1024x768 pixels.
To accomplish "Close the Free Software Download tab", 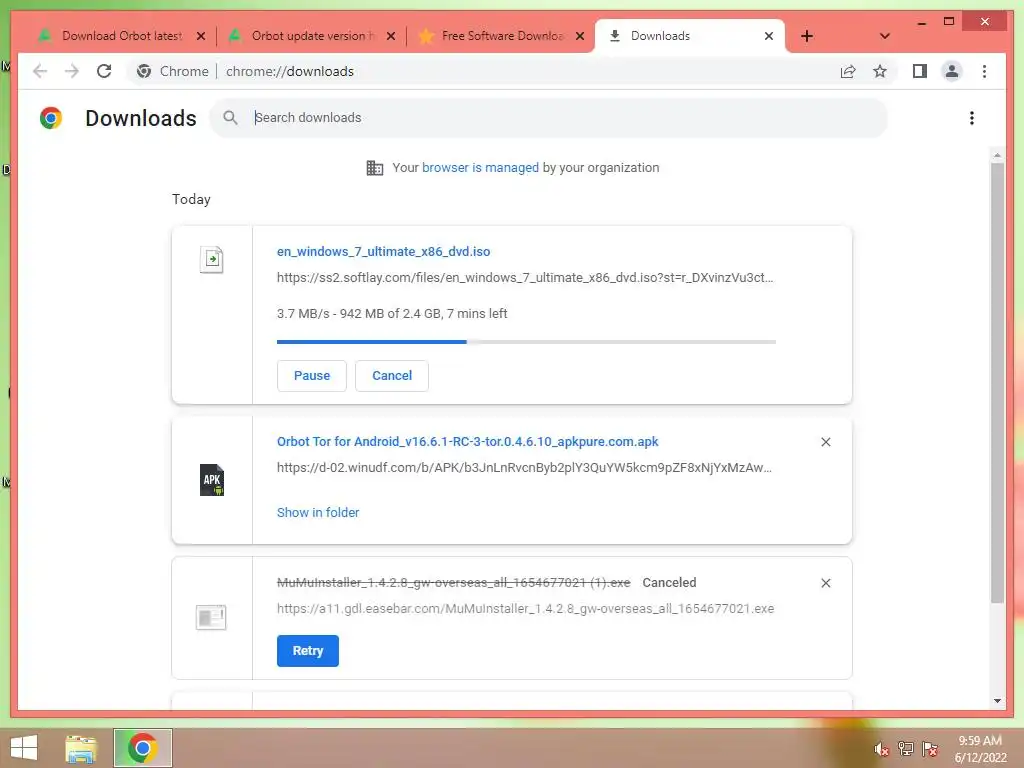I will (579, 36).
